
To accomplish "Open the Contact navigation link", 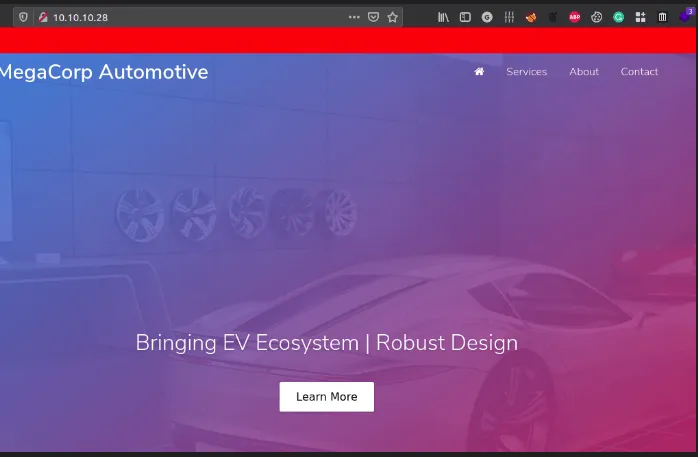I will click(x=639, y=72).
